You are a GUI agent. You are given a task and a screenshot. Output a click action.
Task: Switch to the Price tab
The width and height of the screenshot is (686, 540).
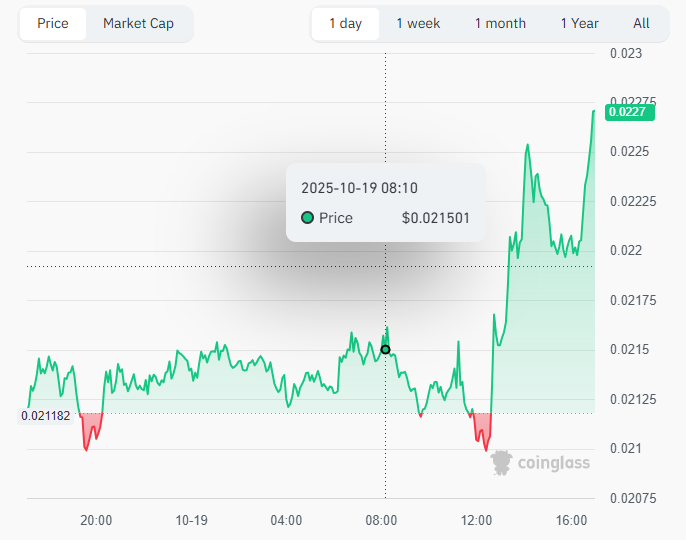click(x=53, y=23)
